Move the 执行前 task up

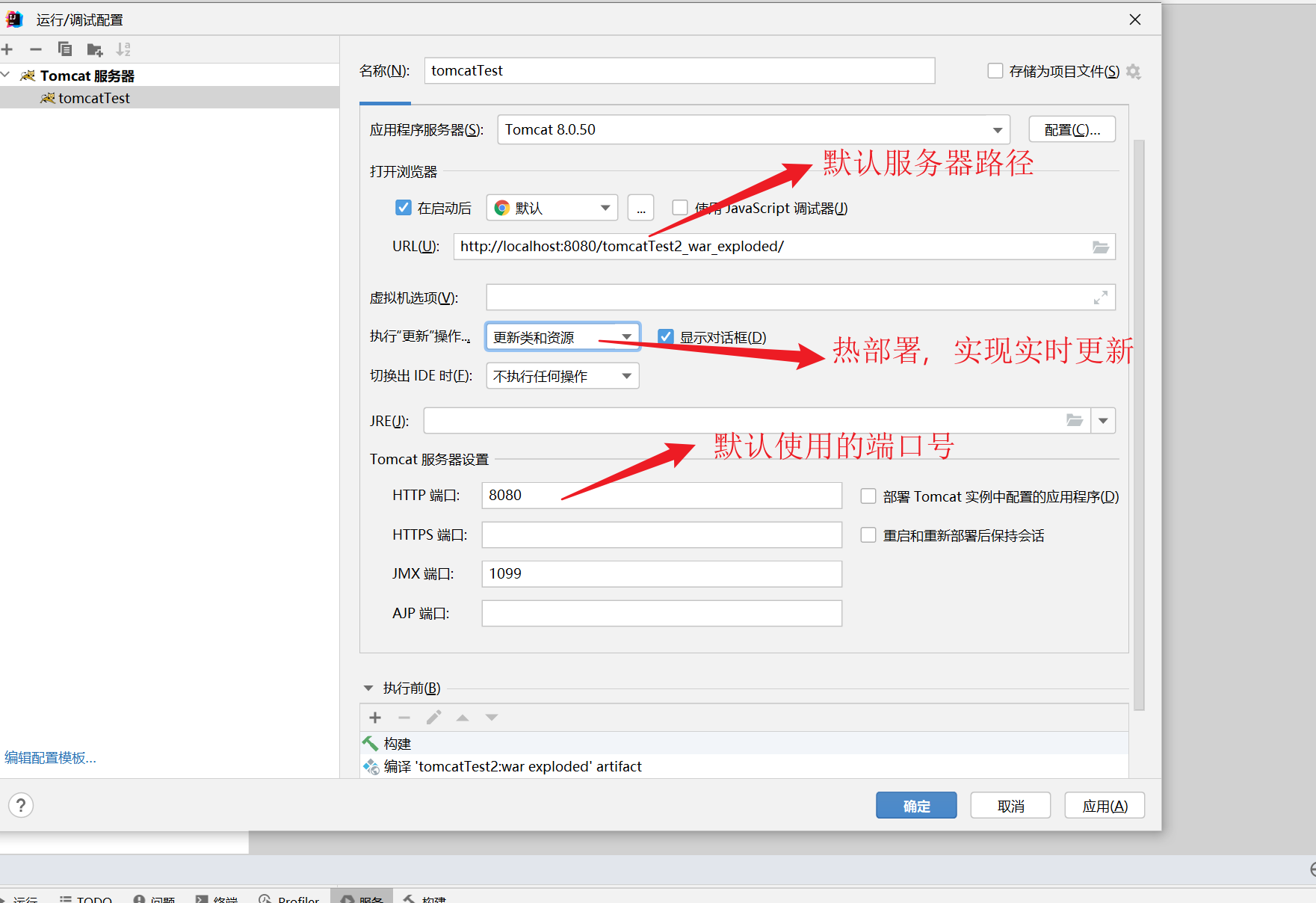(x=463, y=718)
